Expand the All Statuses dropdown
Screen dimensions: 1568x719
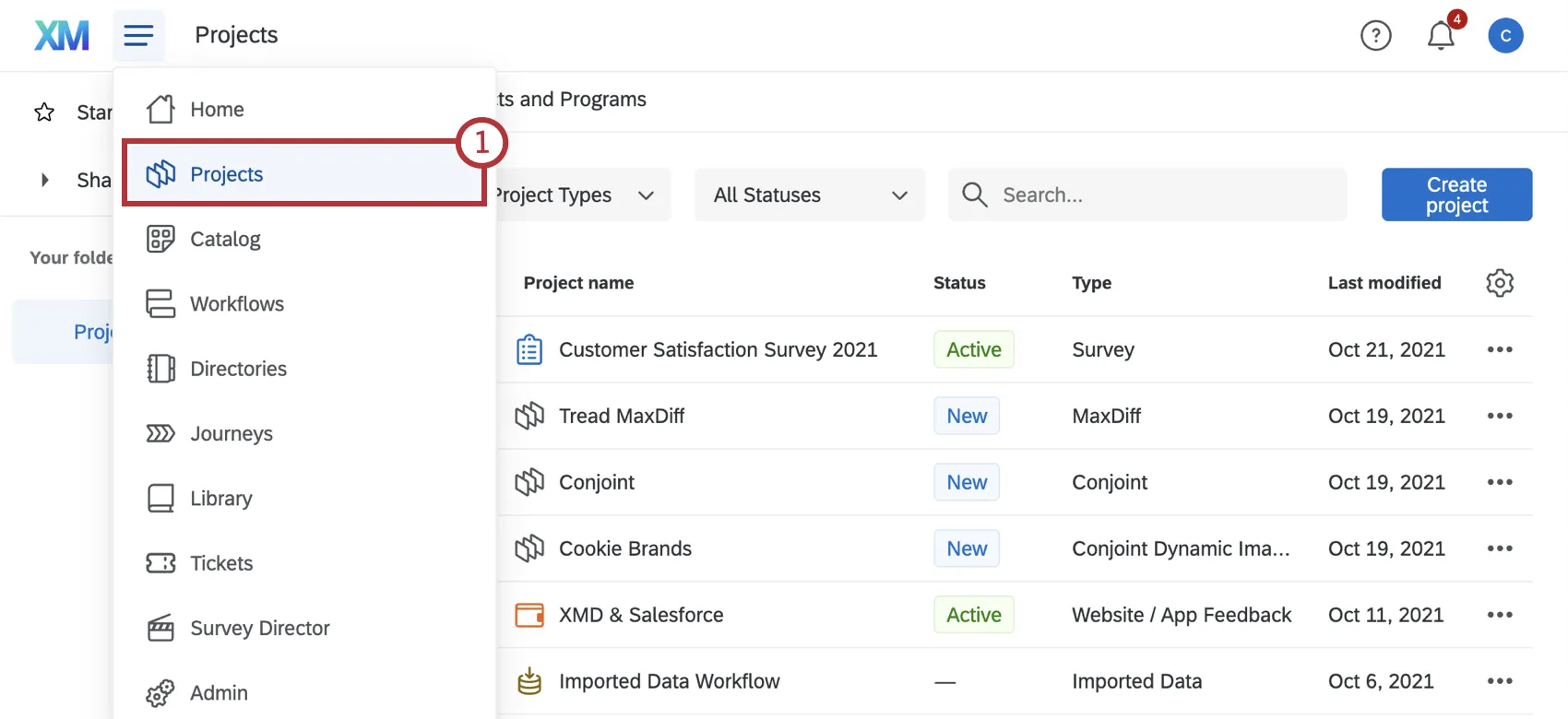point(809,195)
